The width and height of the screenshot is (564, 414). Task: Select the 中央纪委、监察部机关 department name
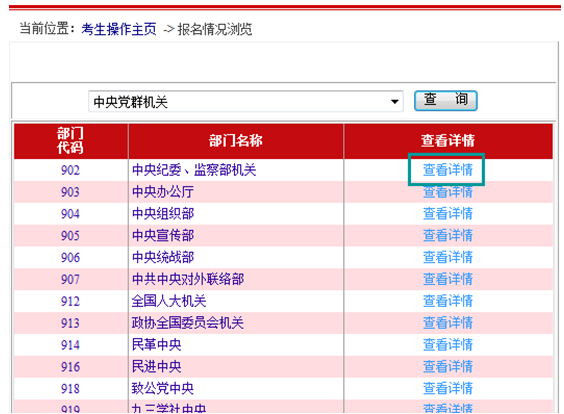(194, 170)
